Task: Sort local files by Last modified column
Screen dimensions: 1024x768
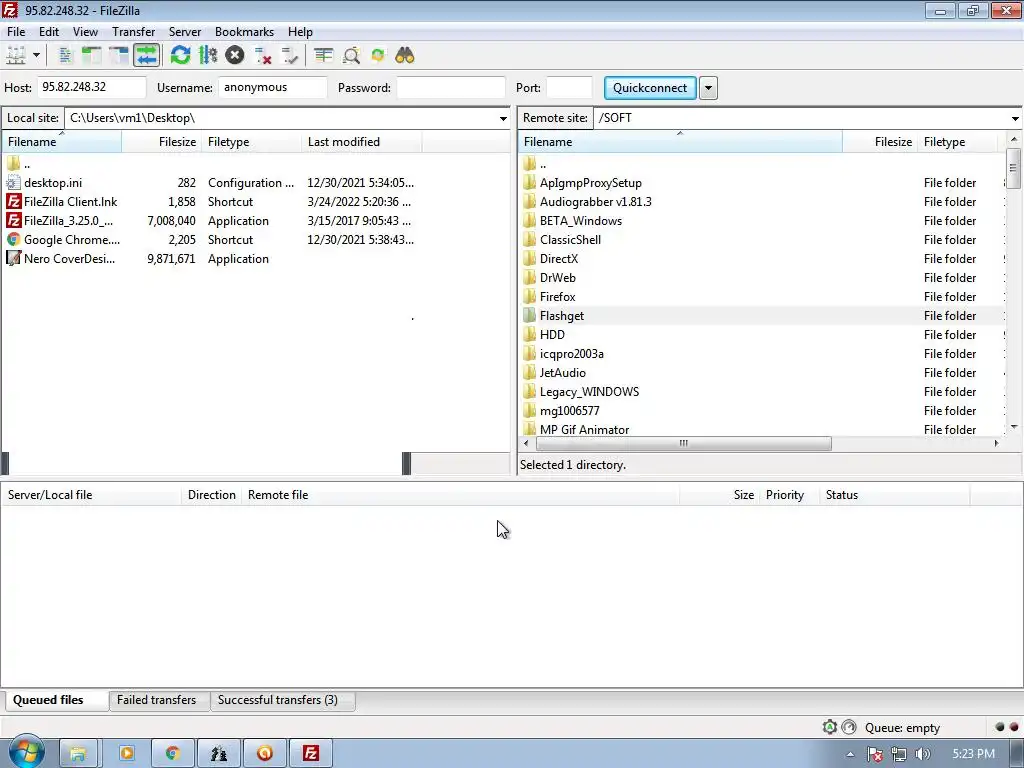Action: pos(362,142)
